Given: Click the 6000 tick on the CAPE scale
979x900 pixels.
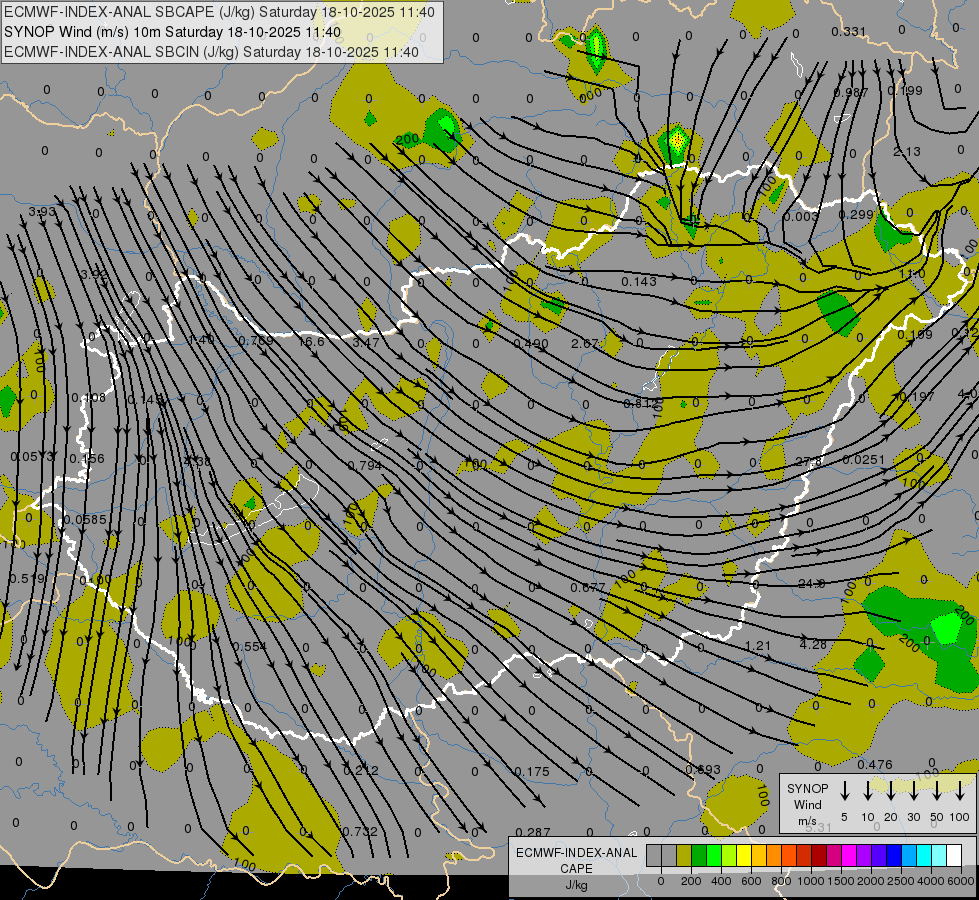Looking at the screenshot, I should tap(961, 881).
